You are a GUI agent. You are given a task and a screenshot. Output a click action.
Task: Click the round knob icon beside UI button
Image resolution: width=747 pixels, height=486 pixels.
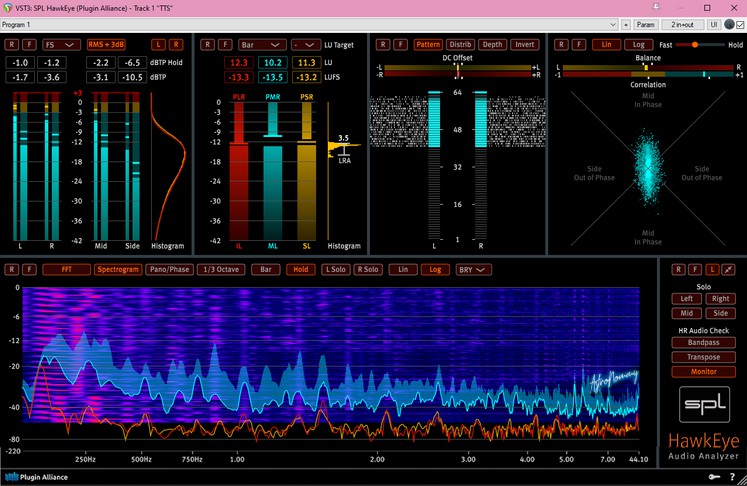(729, 24)
